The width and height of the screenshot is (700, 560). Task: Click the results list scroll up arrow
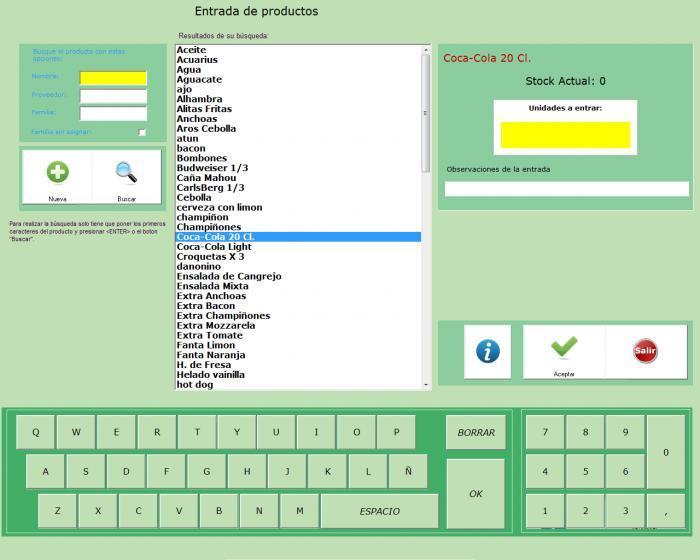[426, 50]
